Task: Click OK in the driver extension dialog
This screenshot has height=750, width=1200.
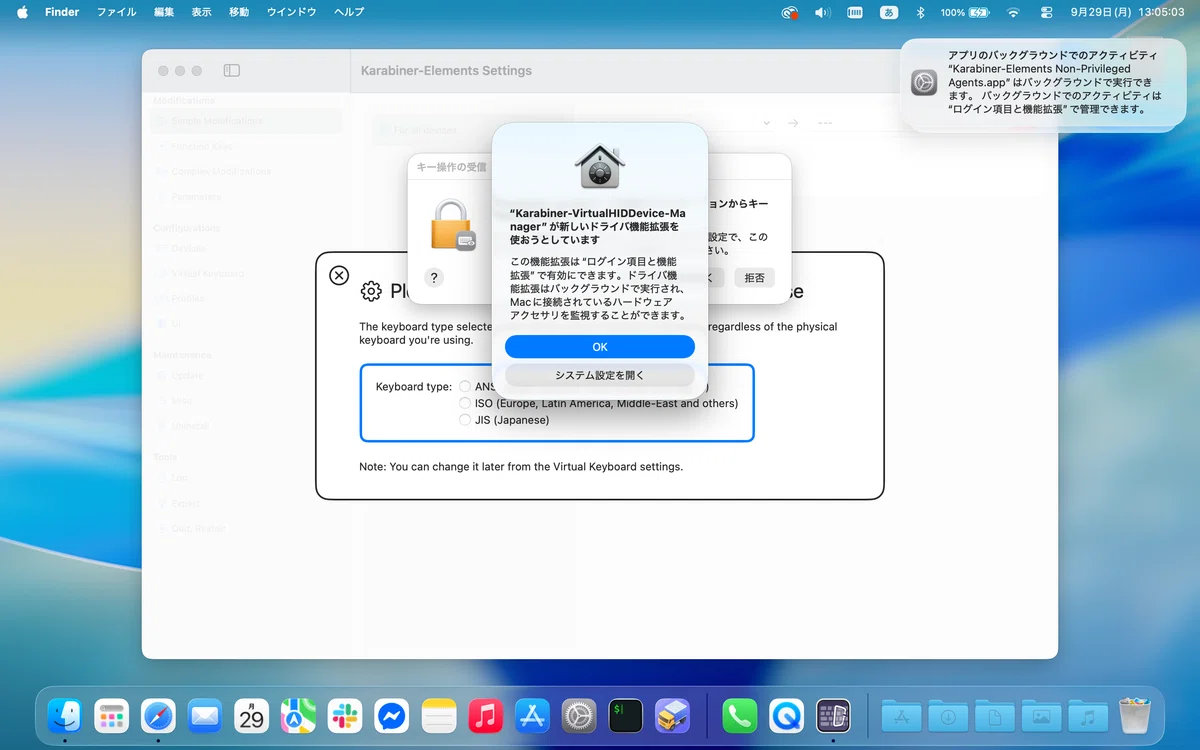Action: (600, 347)
